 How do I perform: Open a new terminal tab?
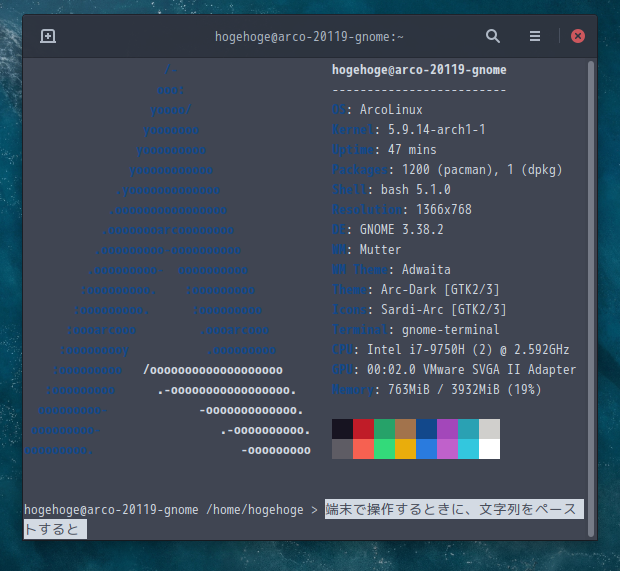click(48, 36)
